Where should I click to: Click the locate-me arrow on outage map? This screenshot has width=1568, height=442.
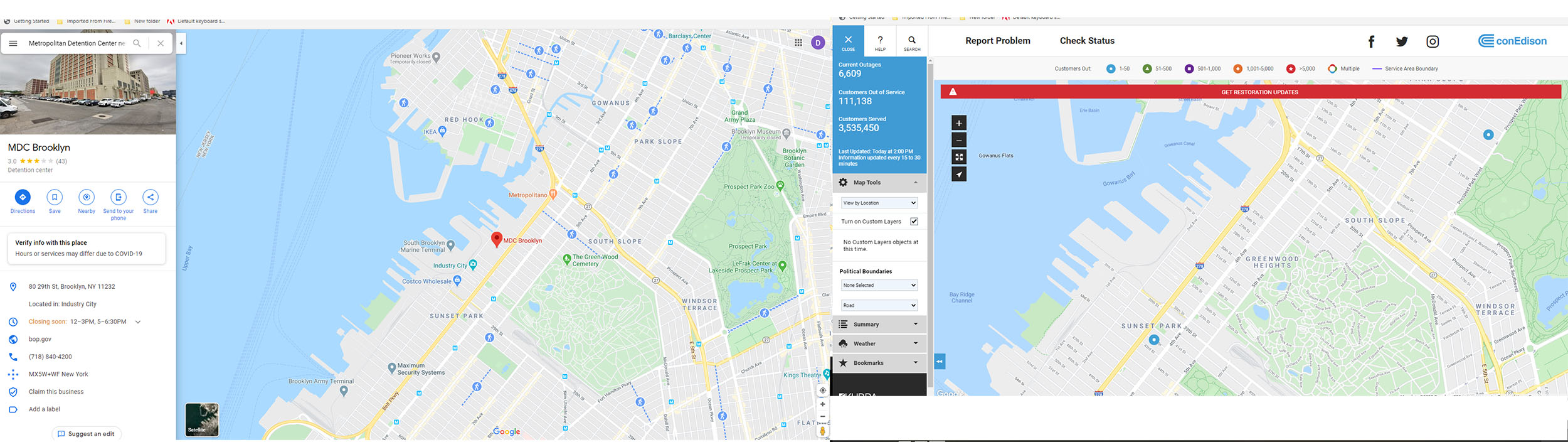tap(959, 175)
